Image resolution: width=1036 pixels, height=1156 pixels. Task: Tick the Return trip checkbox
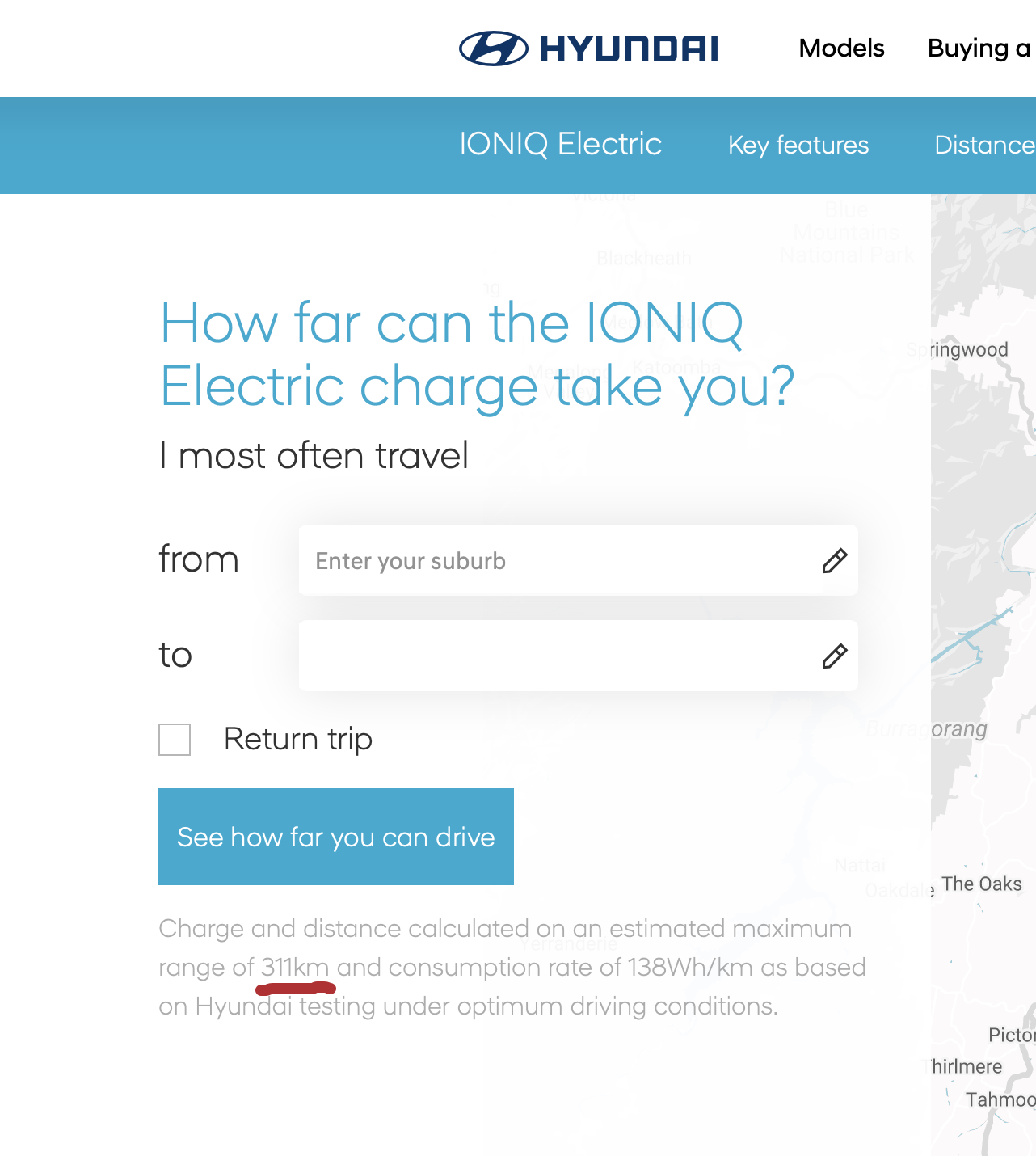(x=175, y=740)
